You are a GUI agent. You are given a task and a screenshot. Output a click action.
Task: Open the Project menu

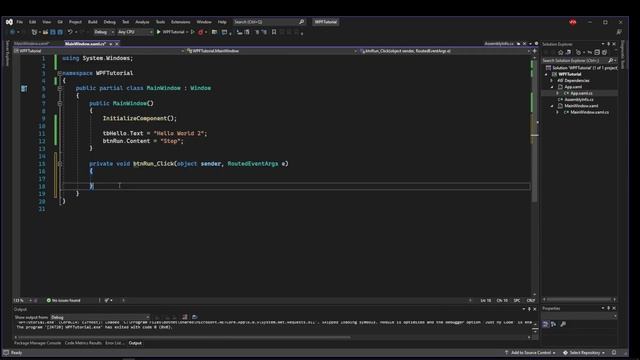click(x=75, y=22)
